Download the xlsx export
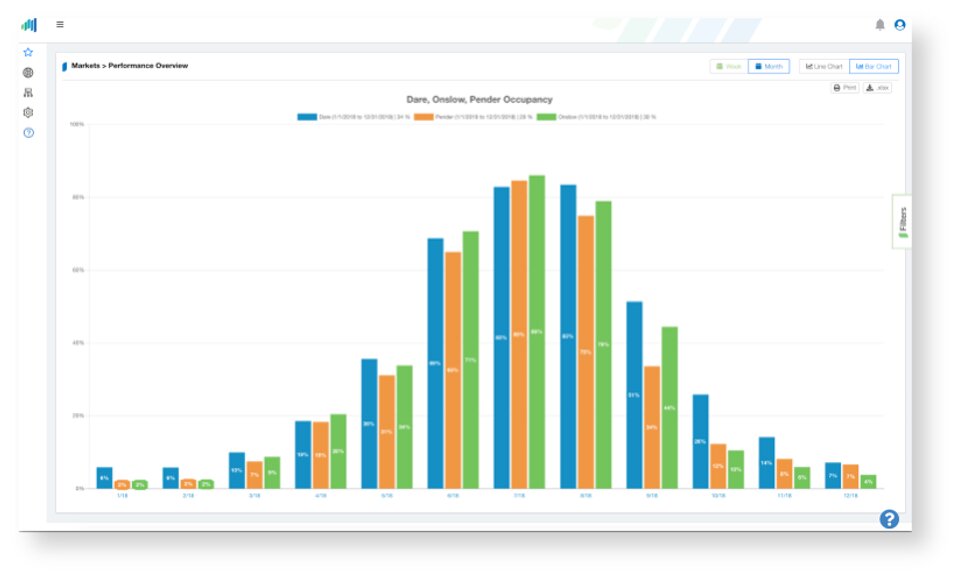 click(x=877, y=88)
